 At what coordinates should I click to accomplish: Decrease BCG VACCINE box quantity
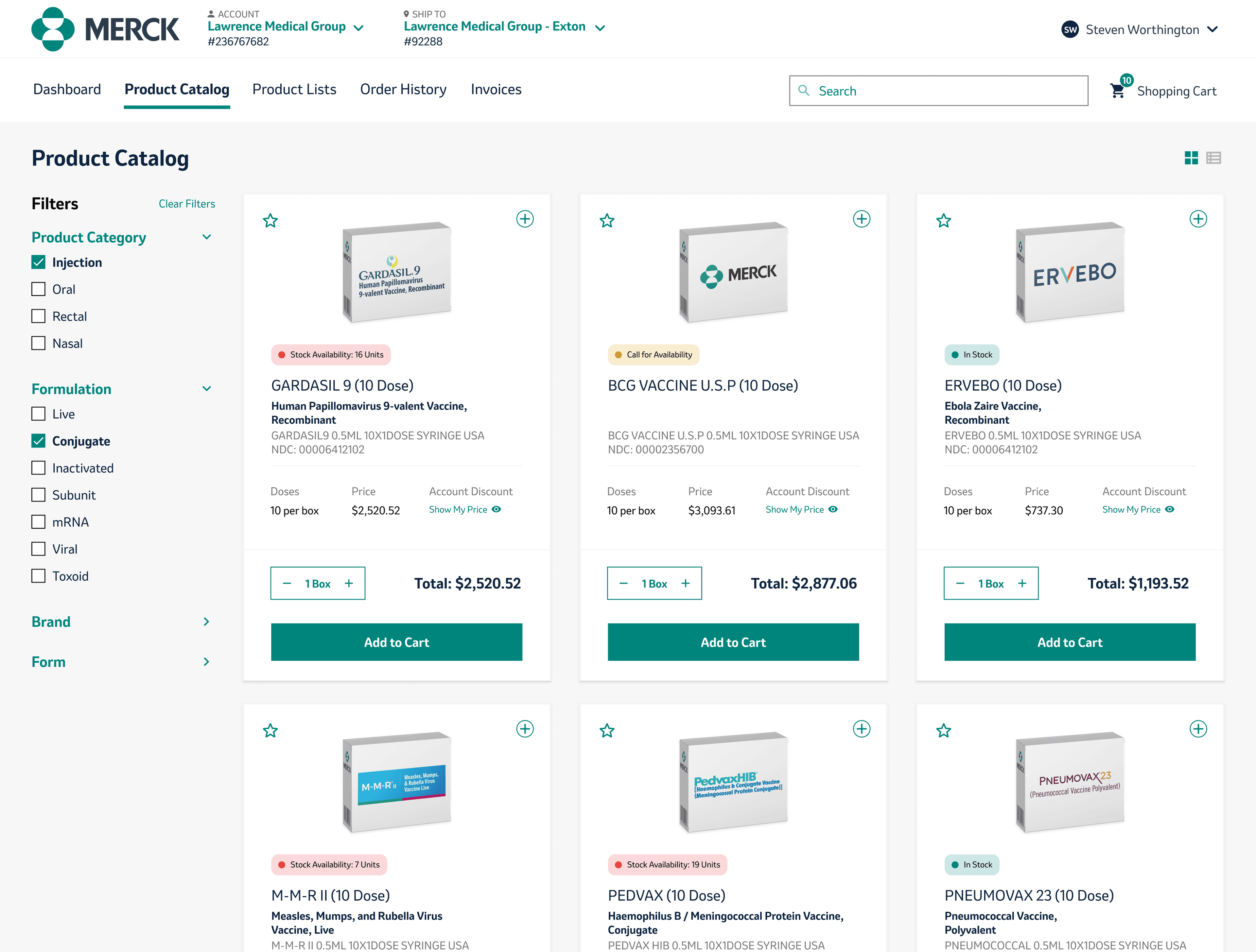pyautogui.click(x=623, y=584)
